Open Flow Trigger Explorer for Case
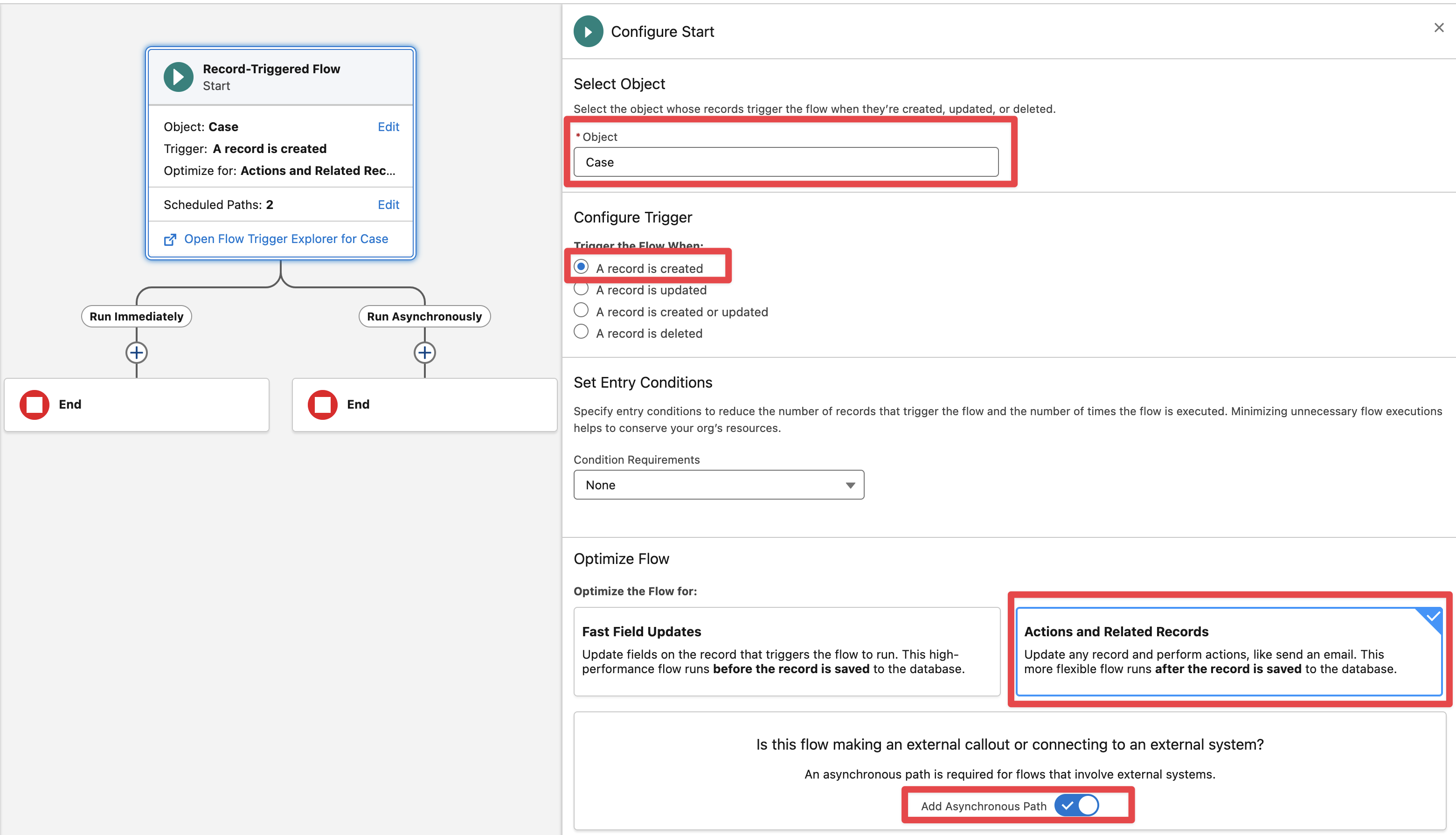Screen dimensions: 1456x835 pyautogui.click(x=285, y=238)
